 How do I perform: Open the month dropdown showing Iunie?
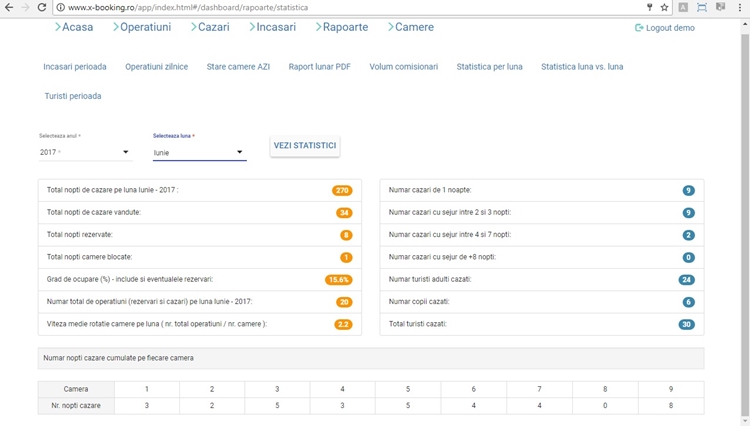199,153
